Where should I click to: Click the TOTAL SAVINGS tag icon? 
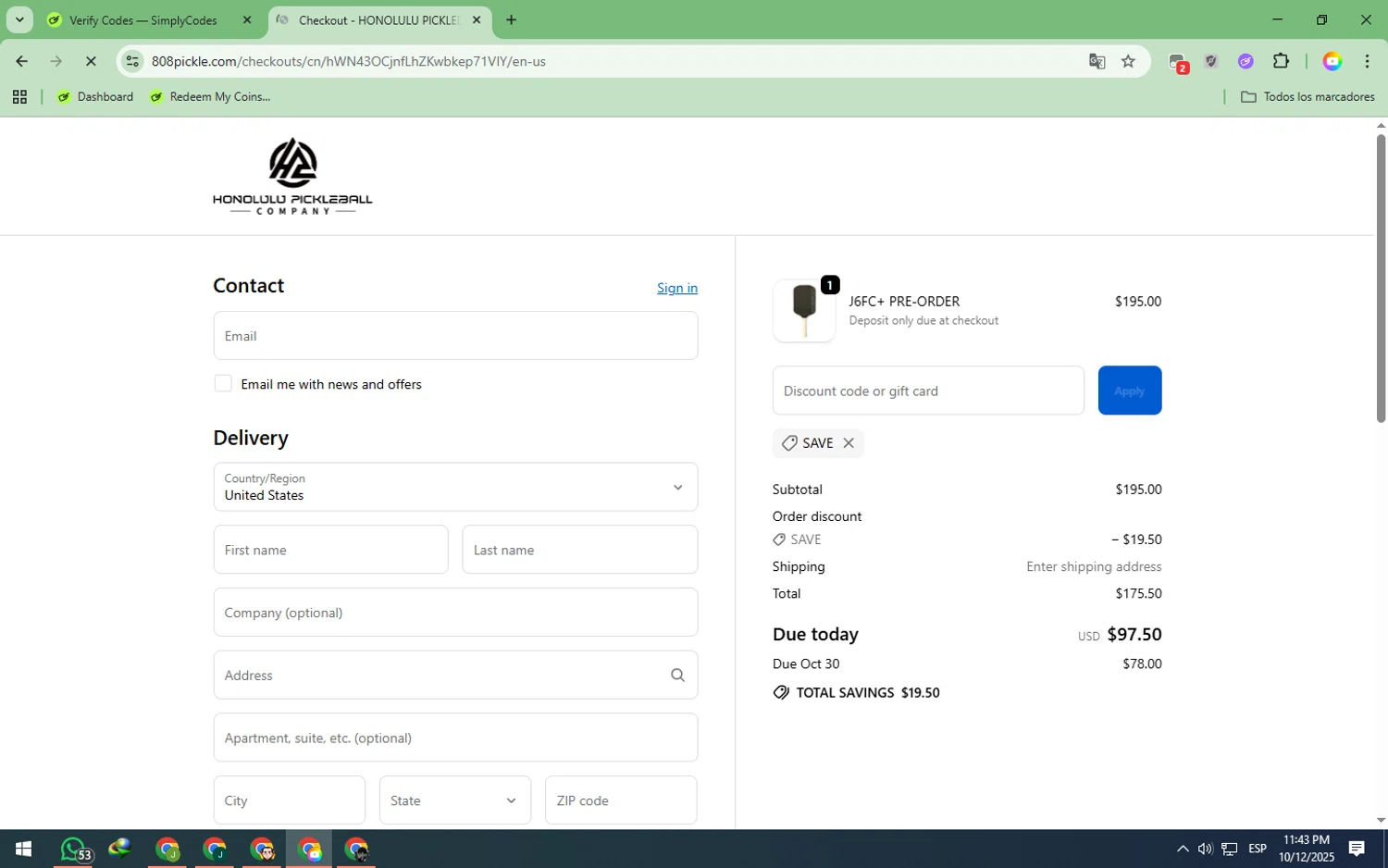[x=781, y=693]
